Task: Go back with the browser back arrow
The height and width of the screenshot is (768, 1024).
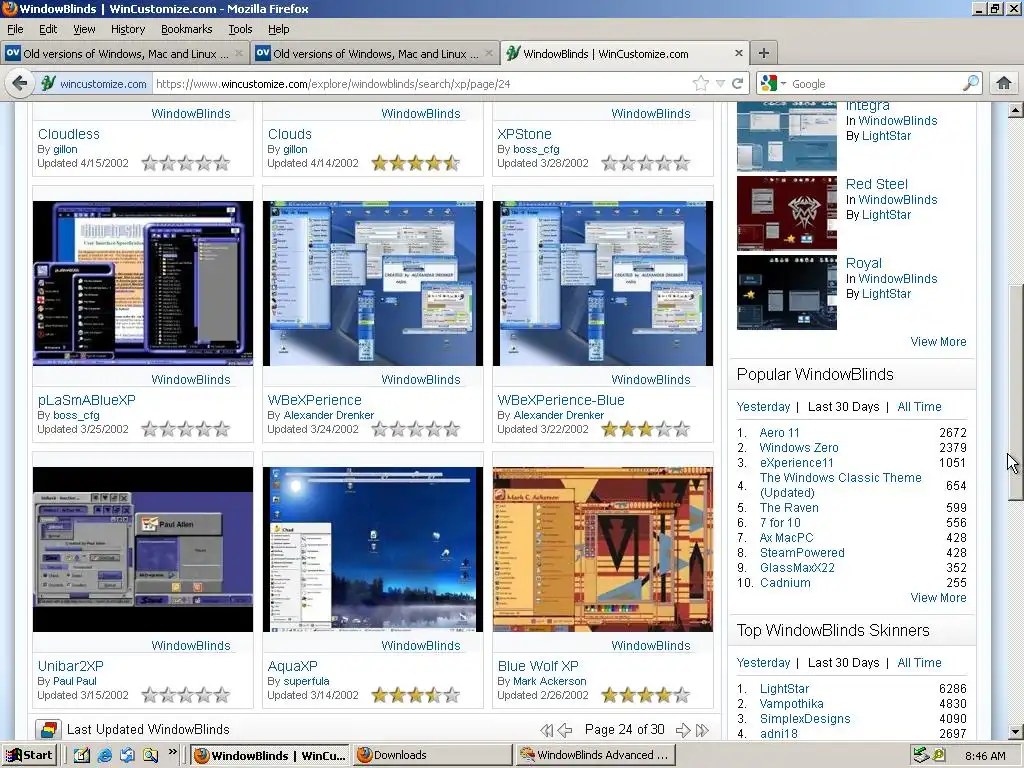Action: pyautogui.click(x=20, y=84)
